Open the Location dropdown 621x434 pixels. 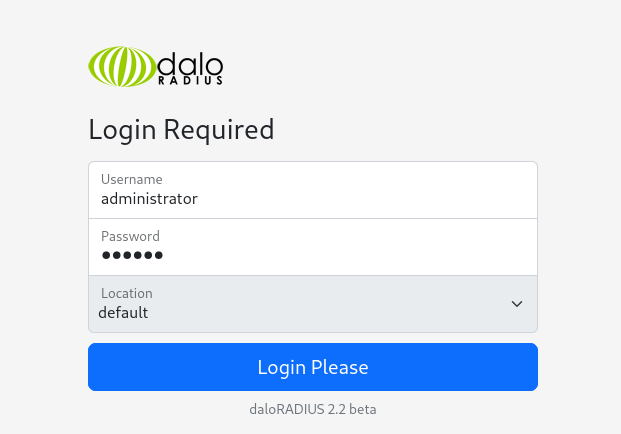tap(313, 304)
